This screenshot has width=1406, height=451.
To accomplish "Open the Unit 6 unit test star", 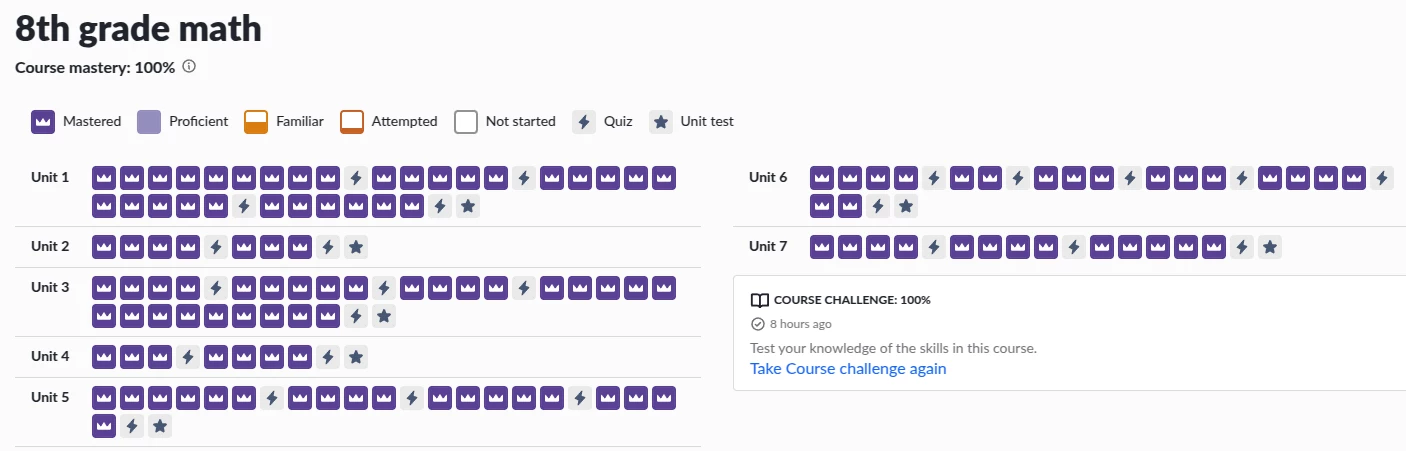I will click(905, 206).
